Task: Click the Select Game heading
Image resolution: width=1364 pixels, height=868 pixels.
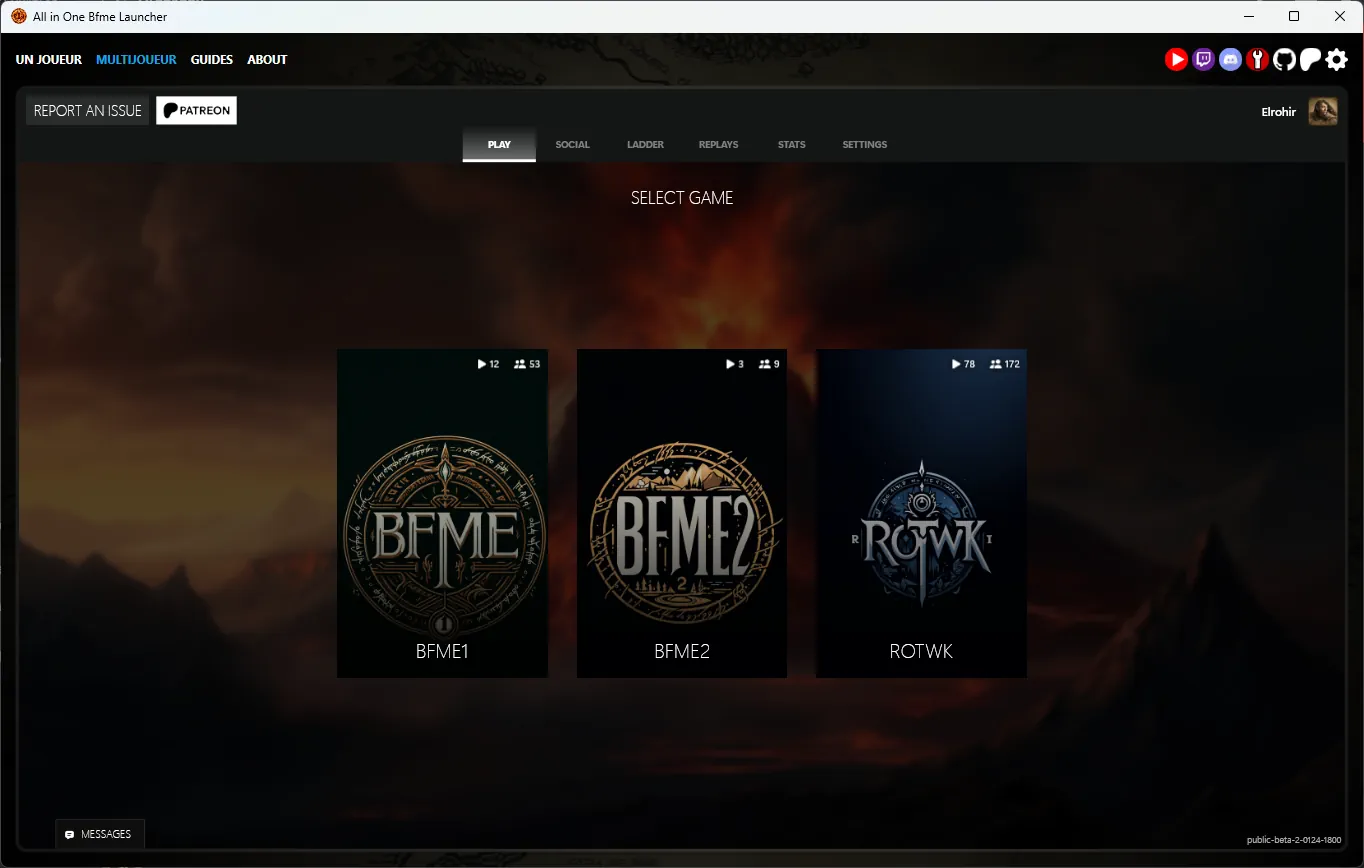Action: pos(682,198)
